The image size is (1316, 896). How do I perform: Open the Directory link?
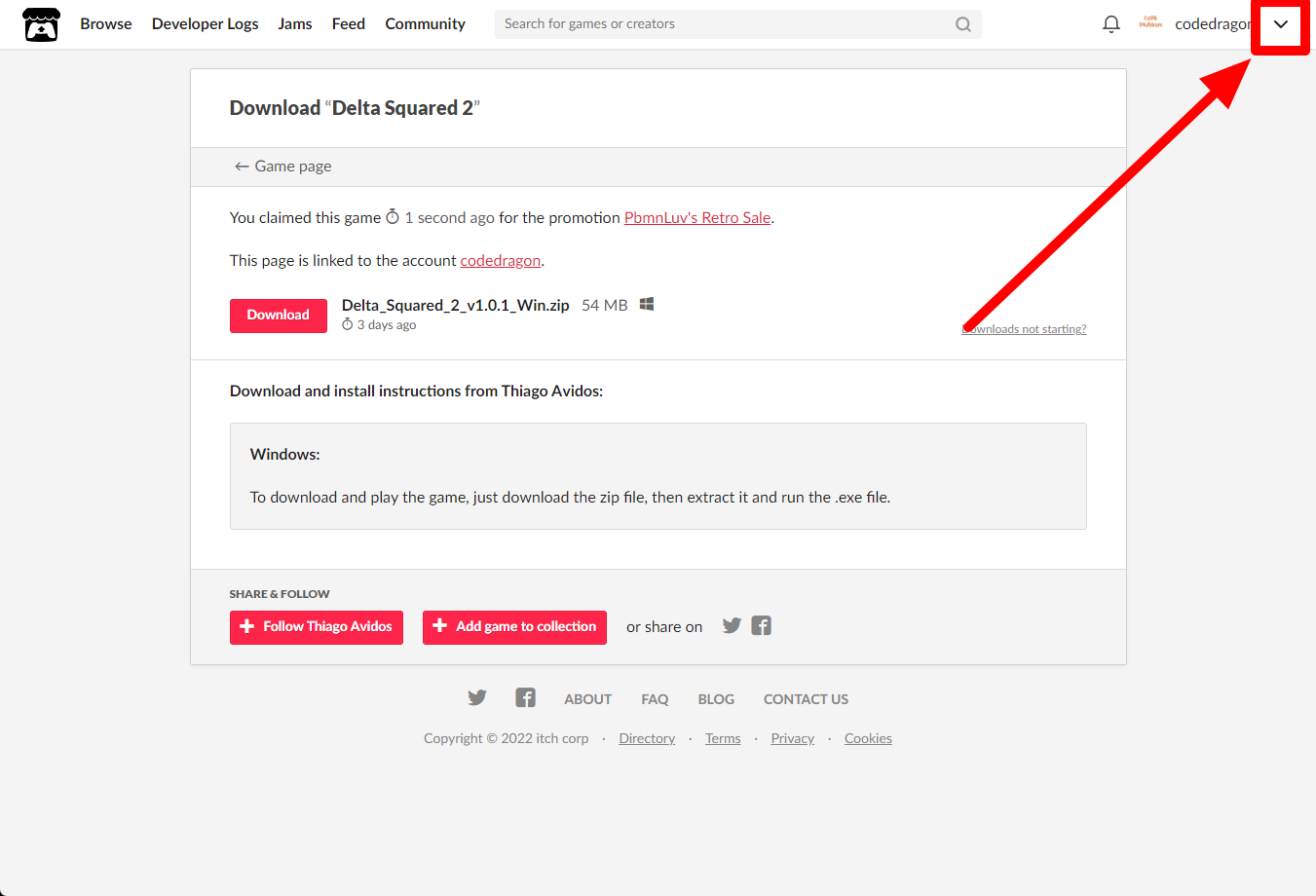point(647,738)
